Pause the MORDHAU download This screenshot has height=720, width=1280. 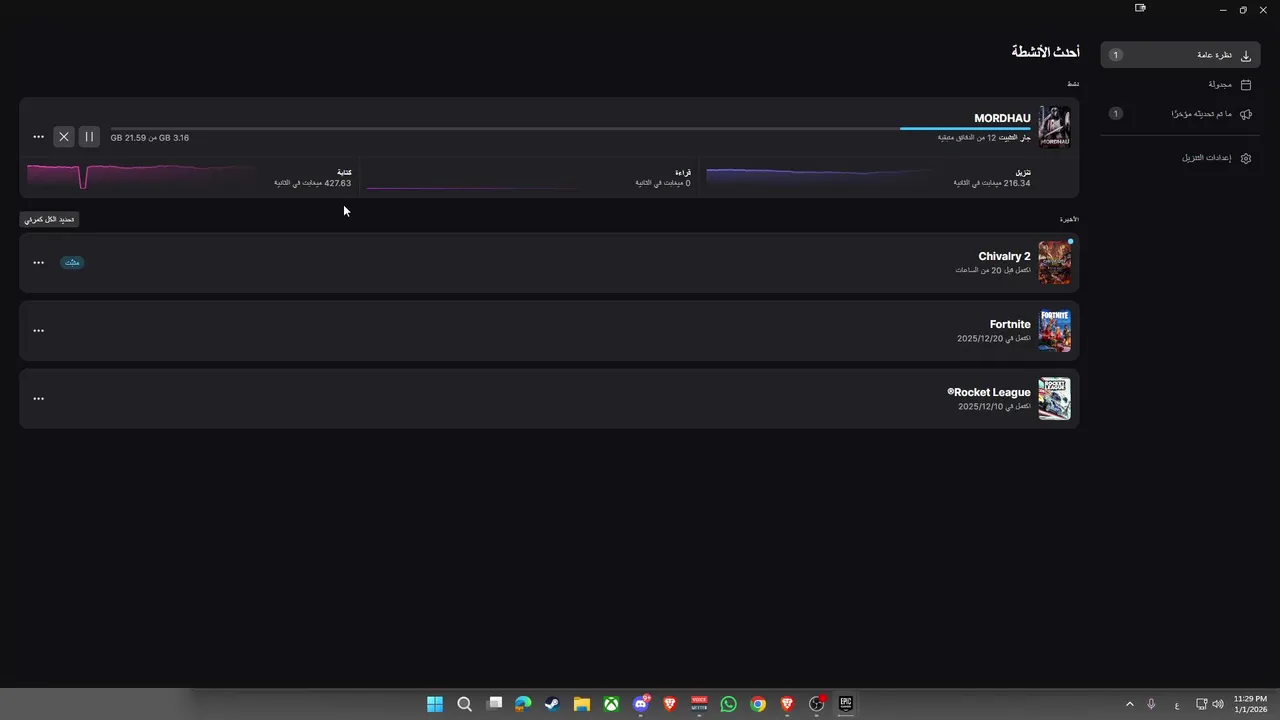click(89, 137)
